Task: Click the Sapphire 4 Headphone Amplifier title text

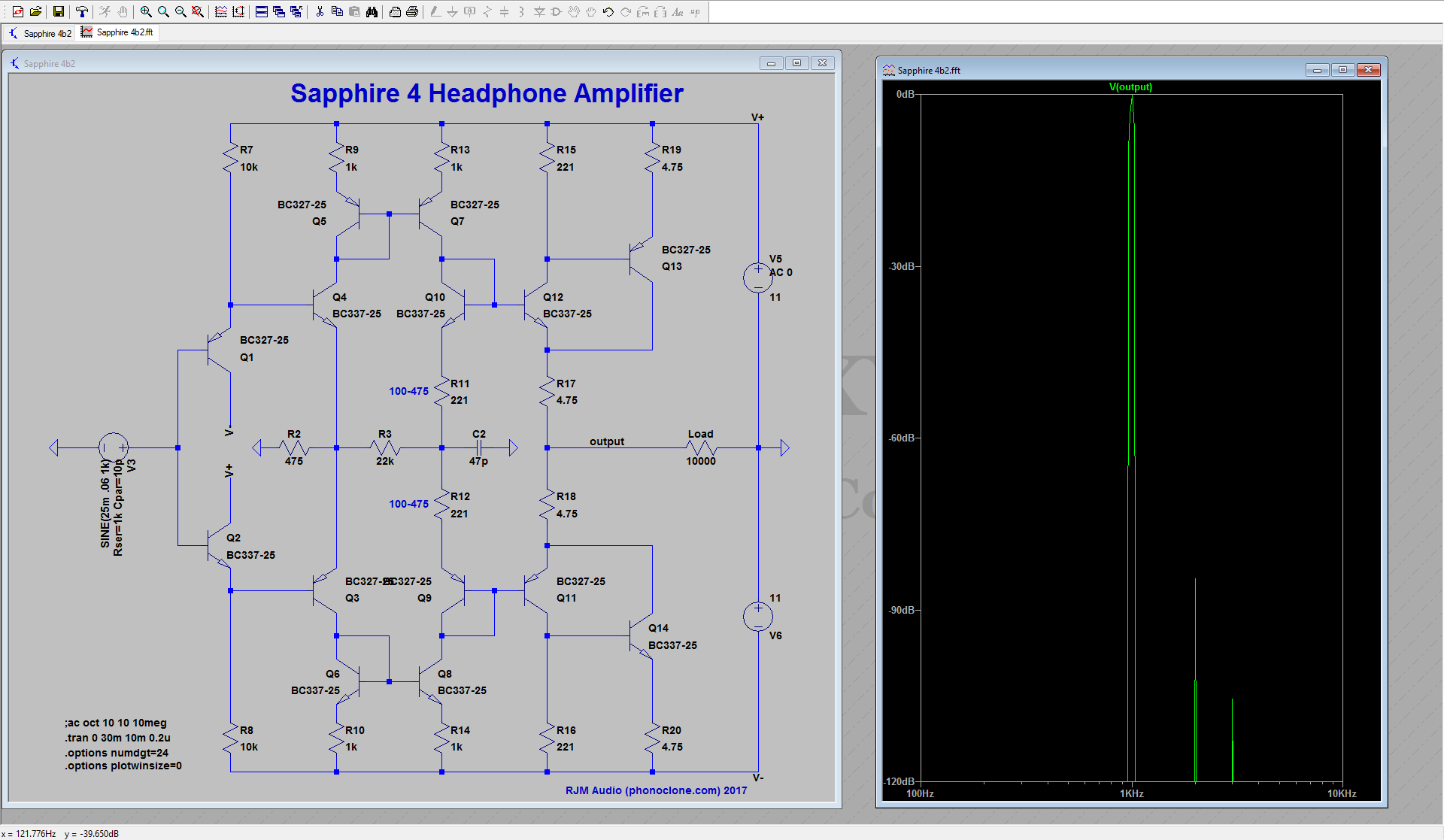Action: 487,93
